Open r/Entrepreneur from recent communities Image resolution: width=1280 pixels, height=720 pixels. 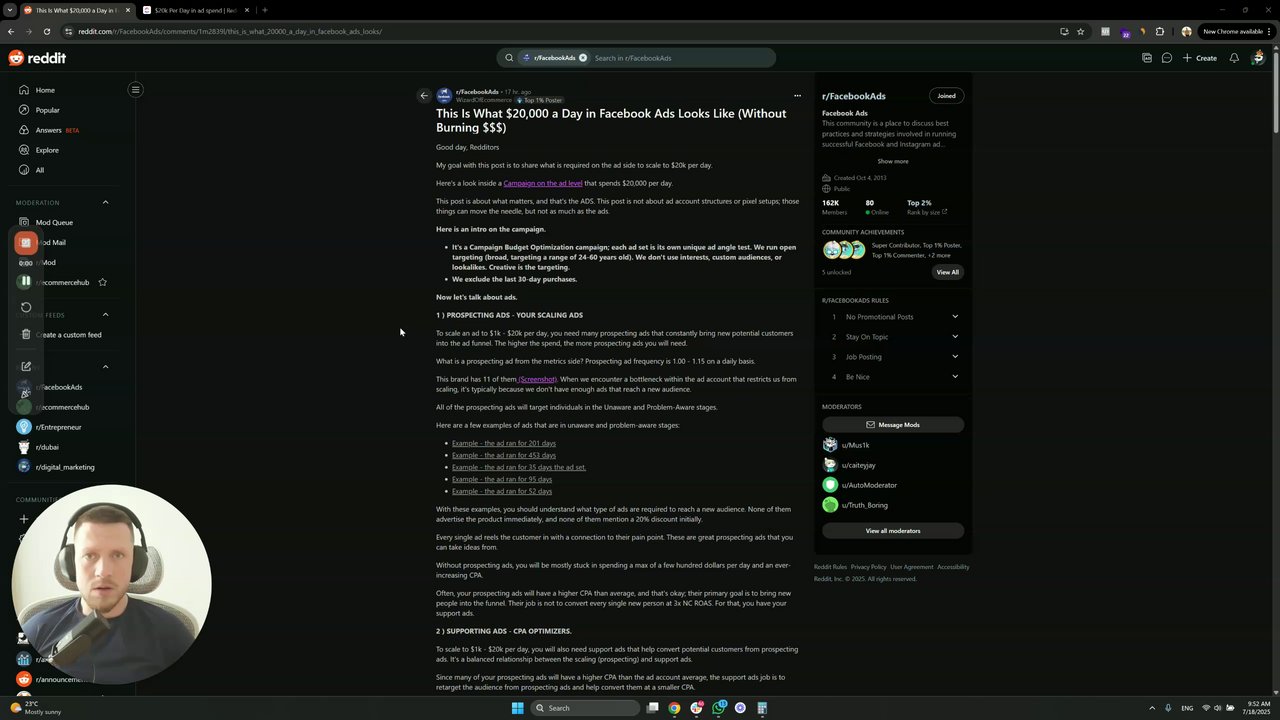click(x=58, y=427)
